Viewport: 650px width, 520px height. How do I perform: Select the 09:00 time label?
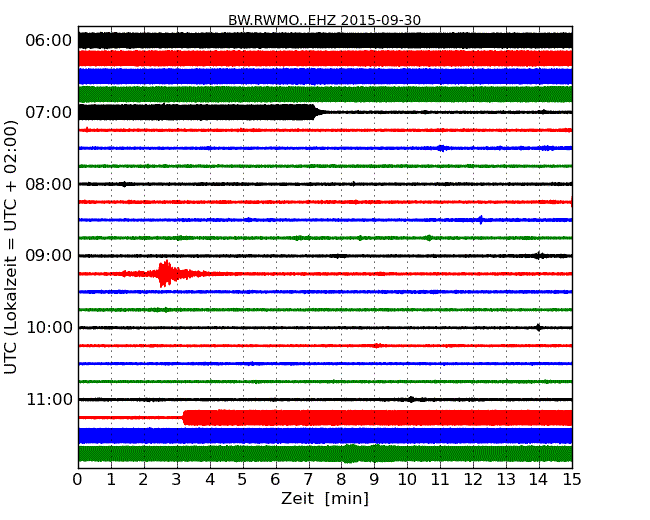pos(49,256)
